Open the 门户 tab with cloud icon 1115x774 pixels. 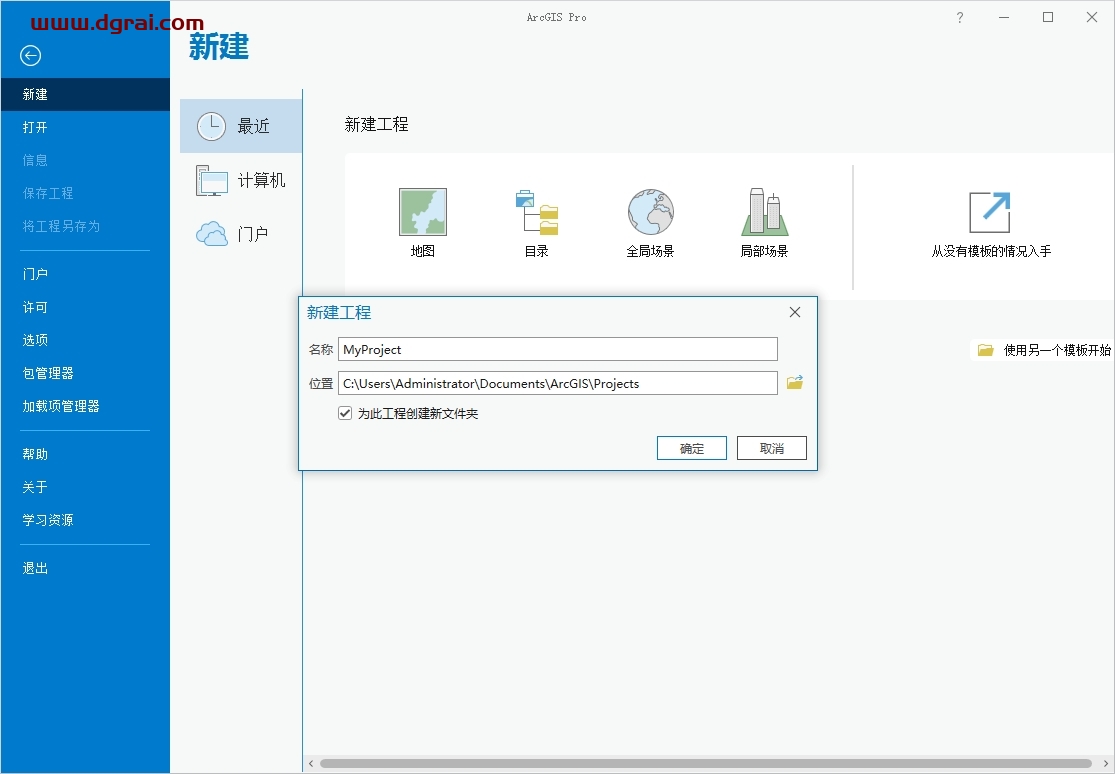[241, 233]
